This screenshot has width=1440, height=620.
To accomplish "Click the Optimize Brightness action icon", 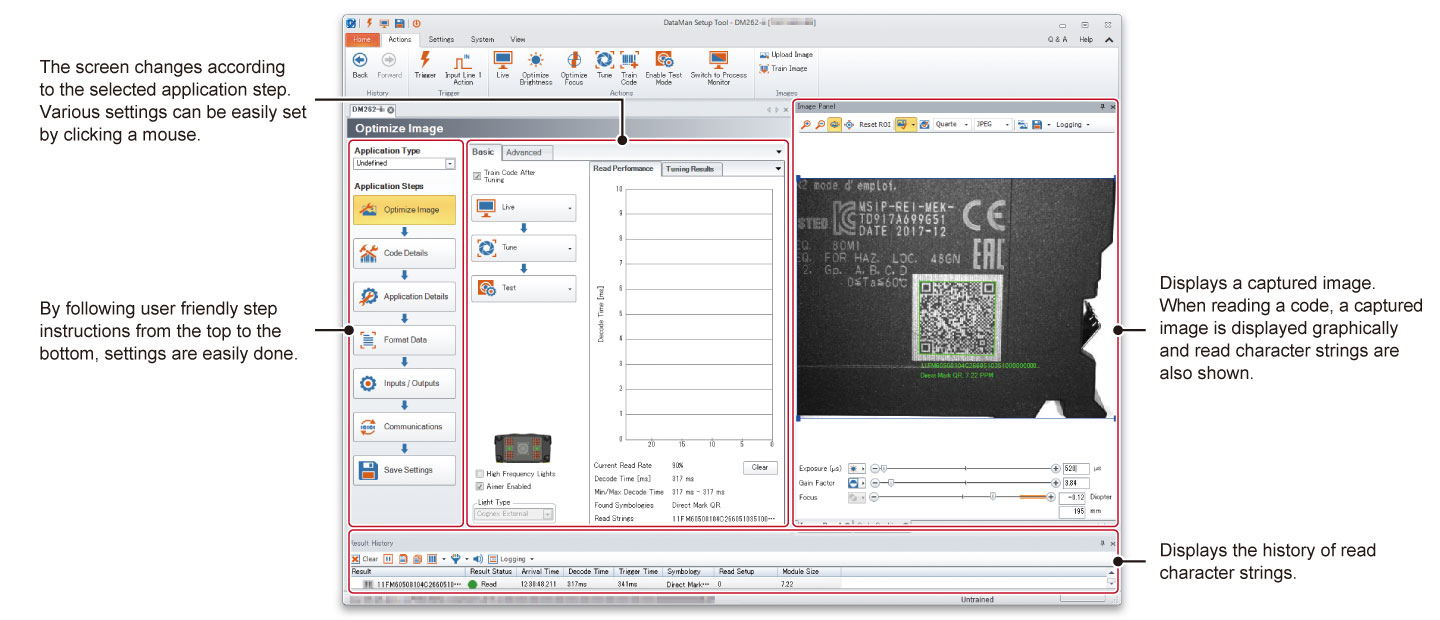I will coord(536,60).
